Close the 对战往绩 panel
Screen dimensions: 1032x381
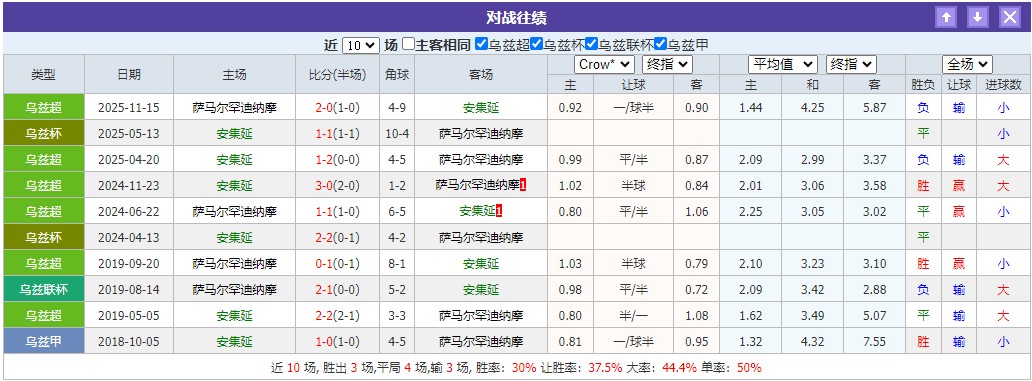click(1010, 17)
